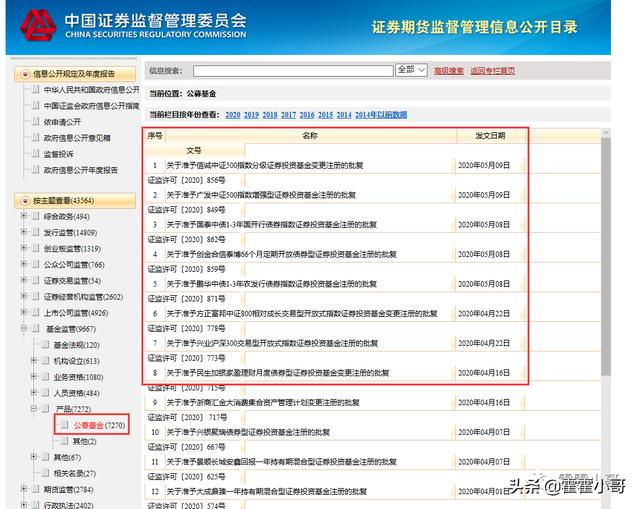Select 政府信息公开意见箱 tree item
This screenshot has height=509, width=640.
77,138
